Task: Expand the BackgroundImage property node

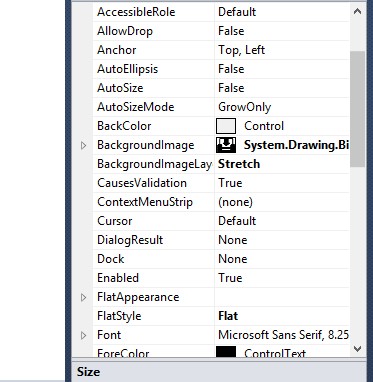Action: pyautogui.click(x=84, y=145)
